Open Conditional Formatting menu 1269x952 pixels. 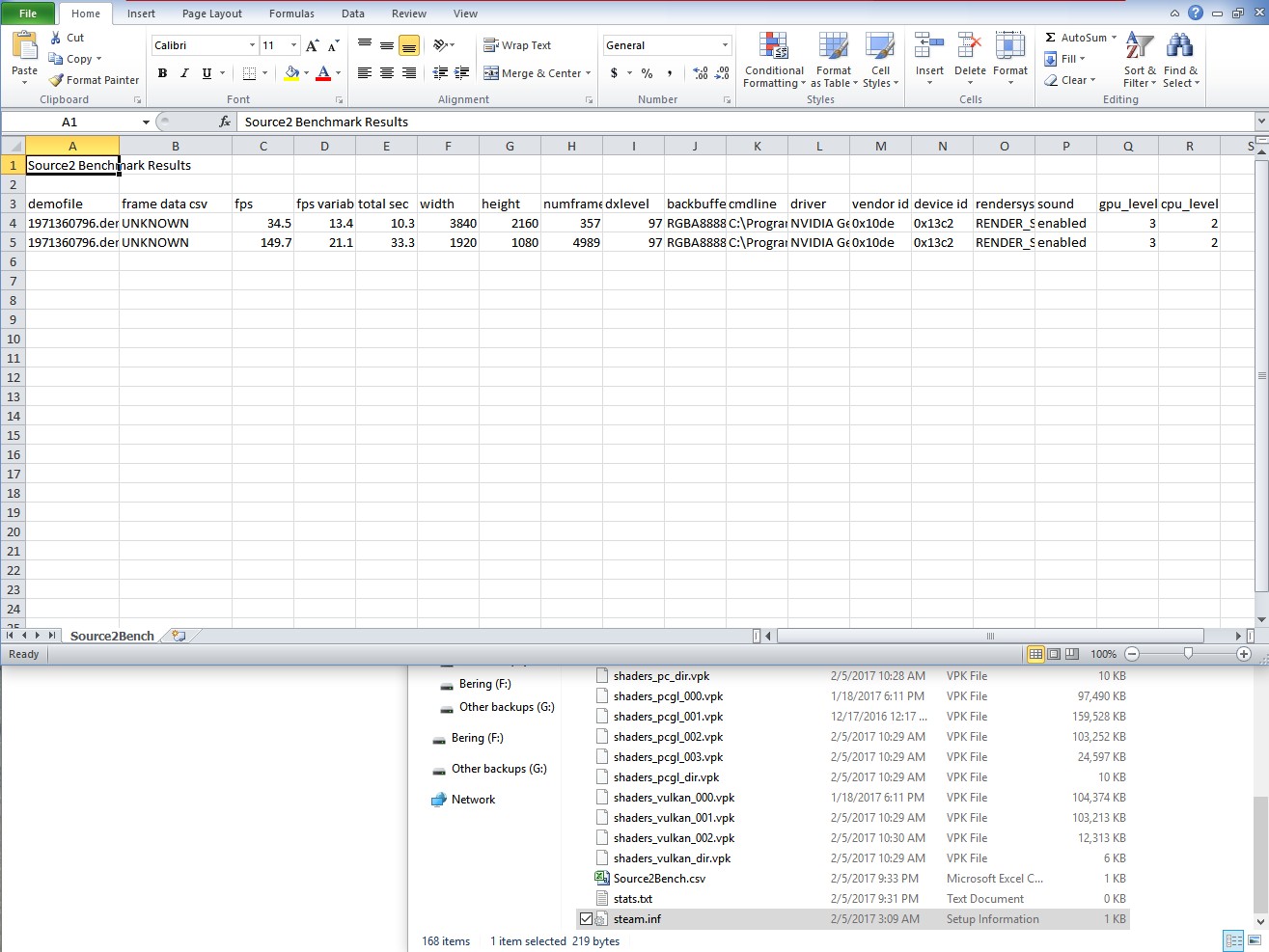(774, 60)
